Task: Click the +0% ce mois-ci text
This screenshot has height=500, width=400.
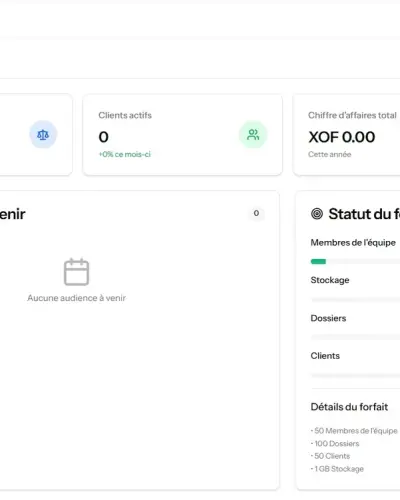Action: [125, 154]
